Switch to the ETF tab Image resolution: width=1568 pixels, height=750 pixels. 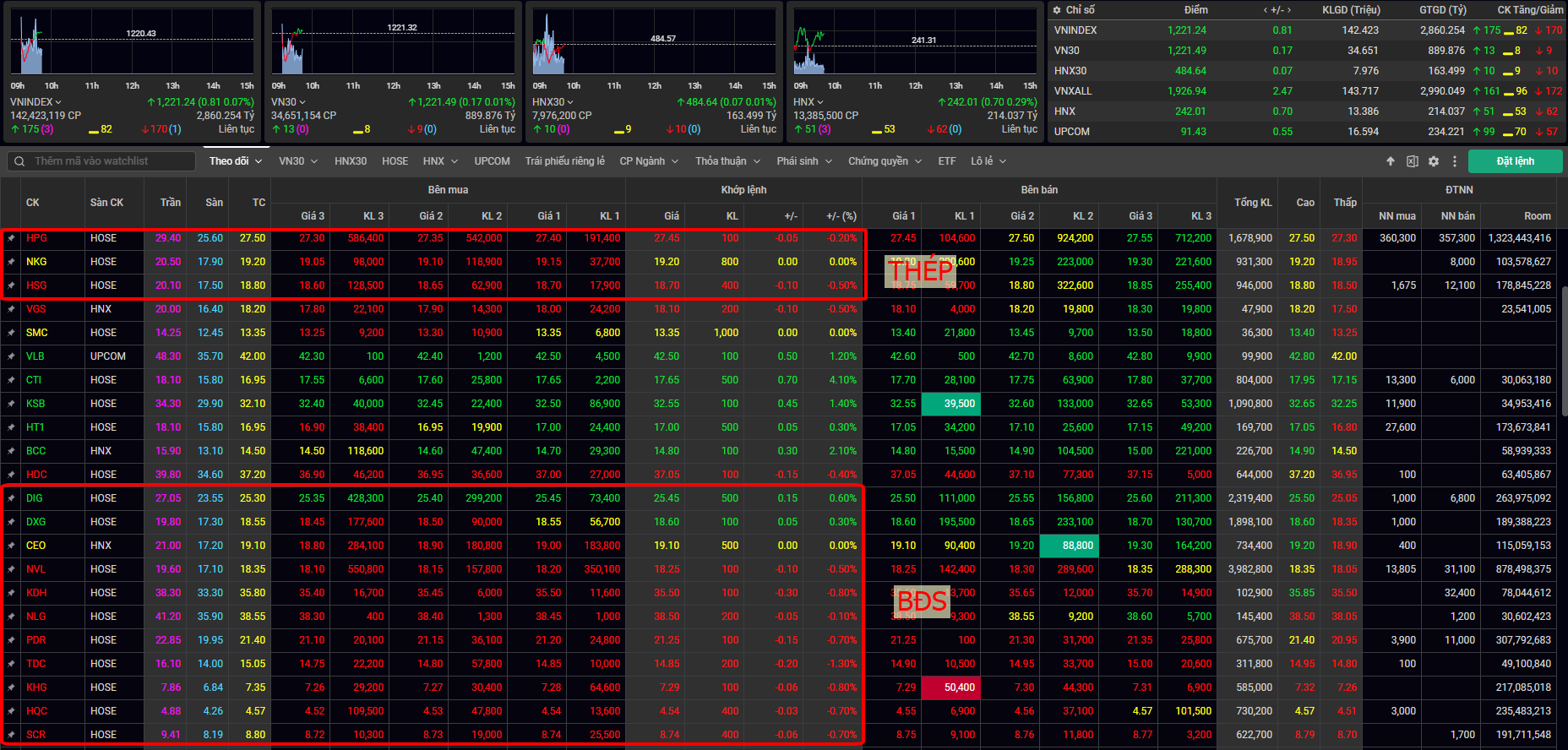click(946, 161)
